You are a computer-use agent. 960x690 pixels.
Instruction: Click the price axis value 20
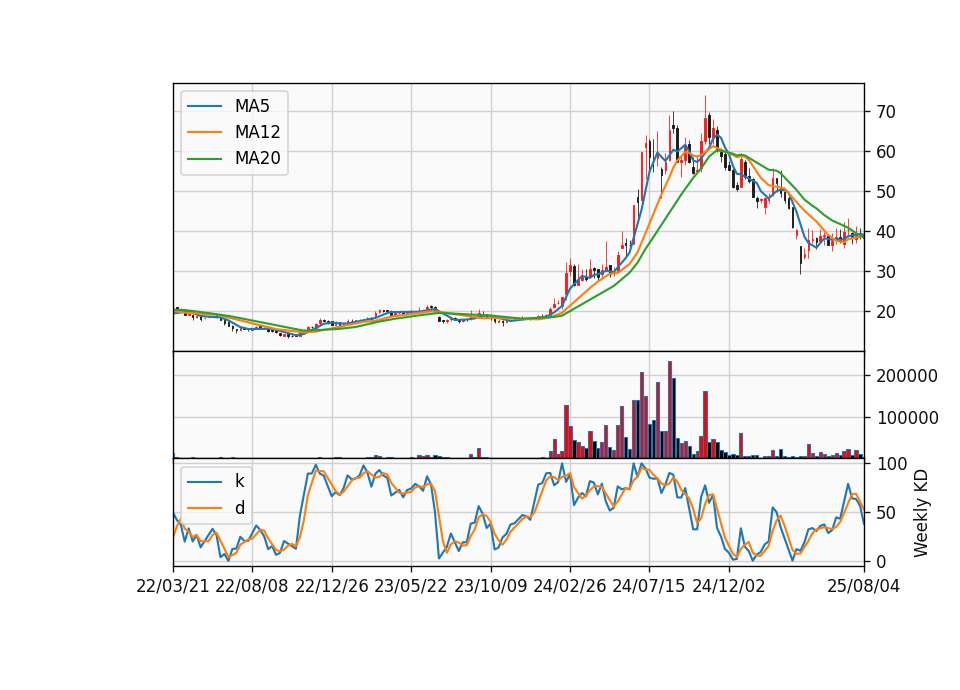[886, 312]
